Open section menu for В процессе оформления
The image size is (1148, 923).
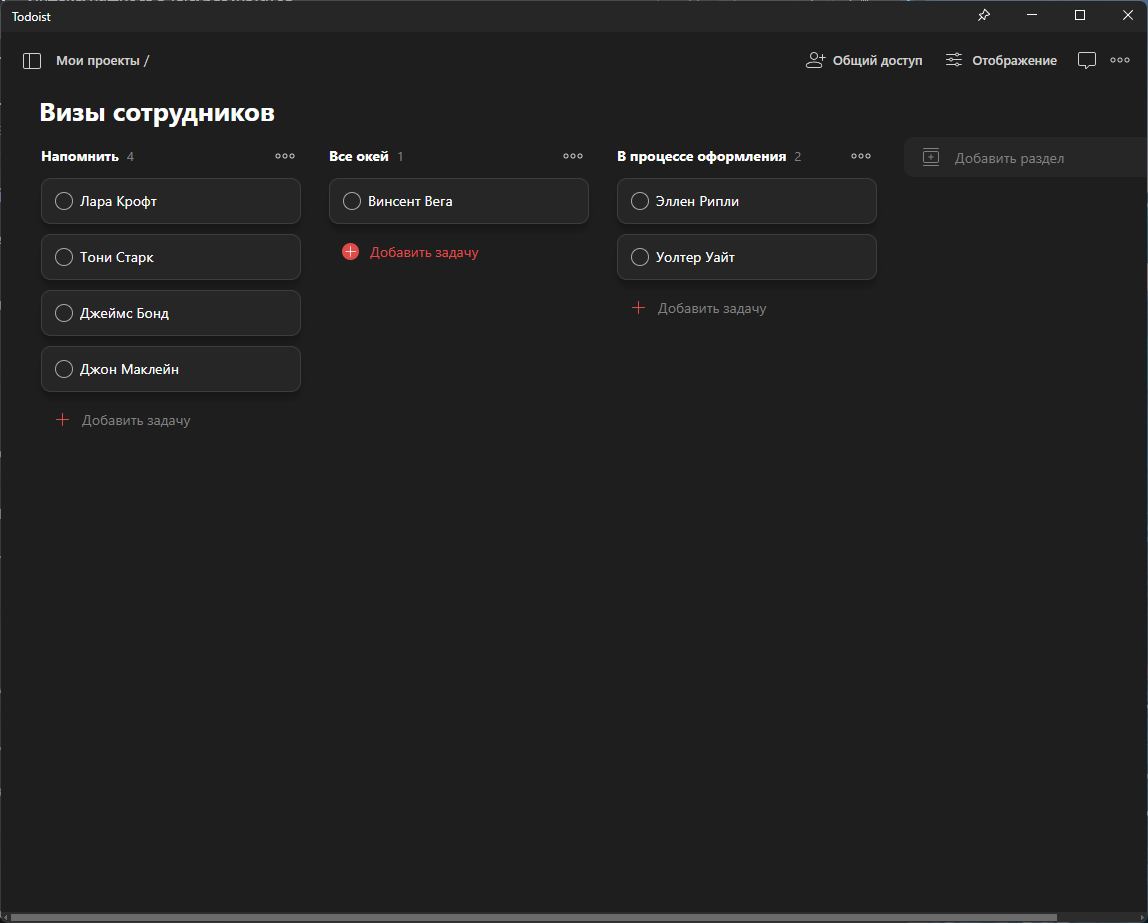point(861,156)
